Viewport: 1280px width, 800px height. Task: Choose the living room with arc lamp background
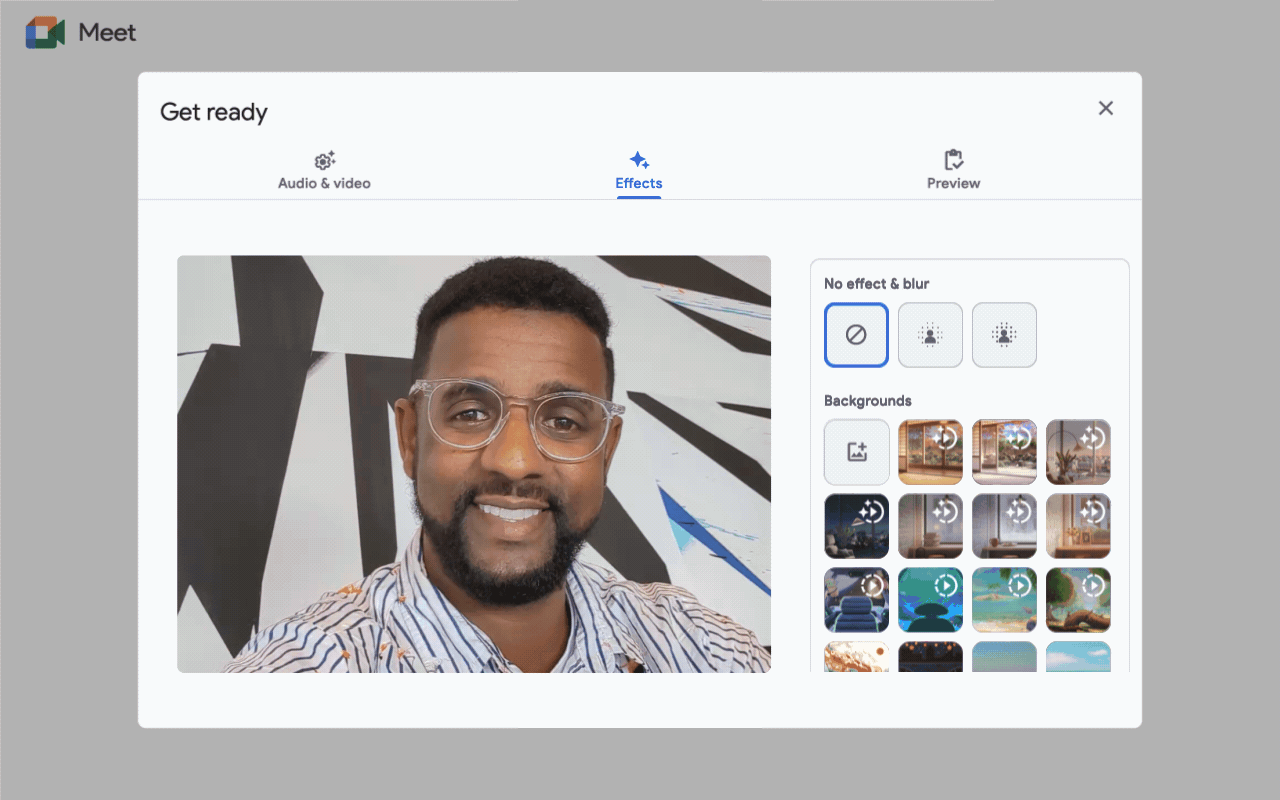pyautogui.click(x=1078, y=452)
